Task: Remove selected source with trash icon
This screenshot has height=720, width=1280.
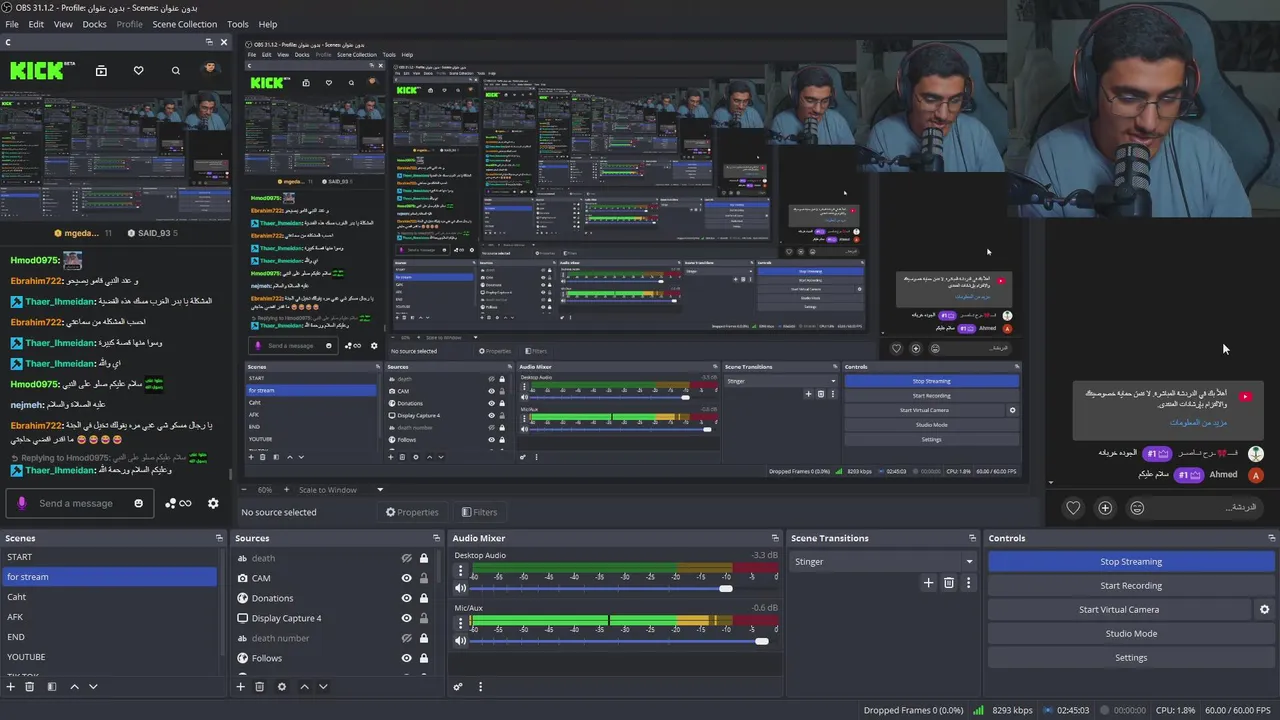Action: 259,686
